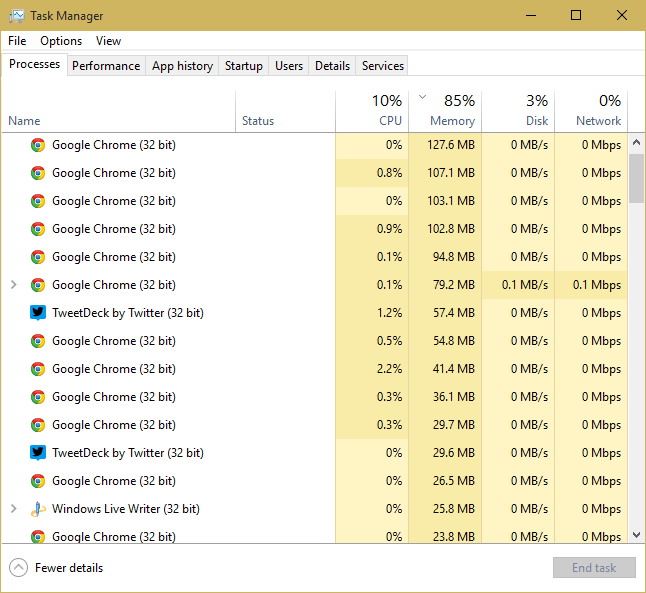Click the vertical scrollbar thumb
This screenshot has width=646, height=593.
coord(637,178)
